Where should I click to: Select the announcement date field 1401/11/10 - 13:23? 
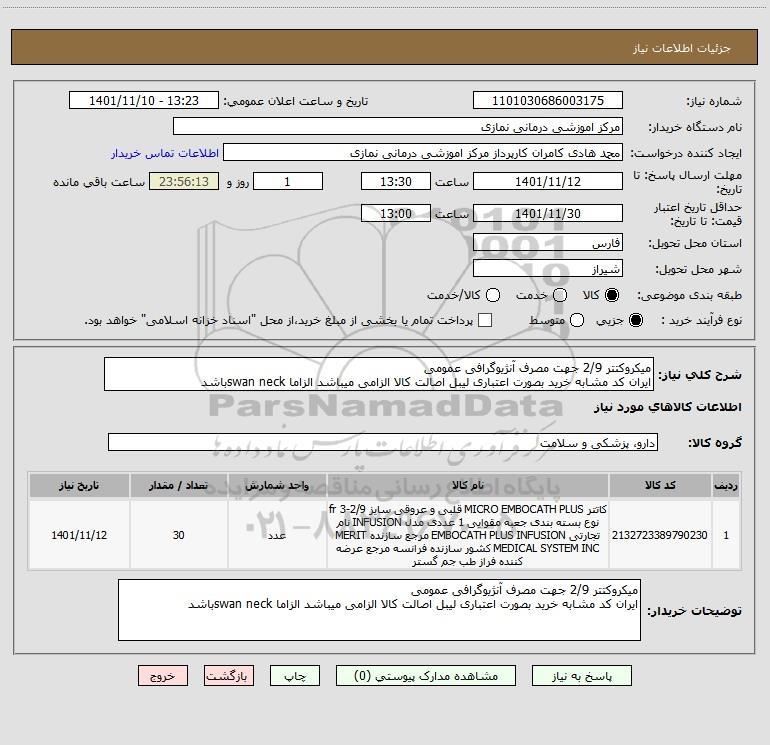click(144, 101)
